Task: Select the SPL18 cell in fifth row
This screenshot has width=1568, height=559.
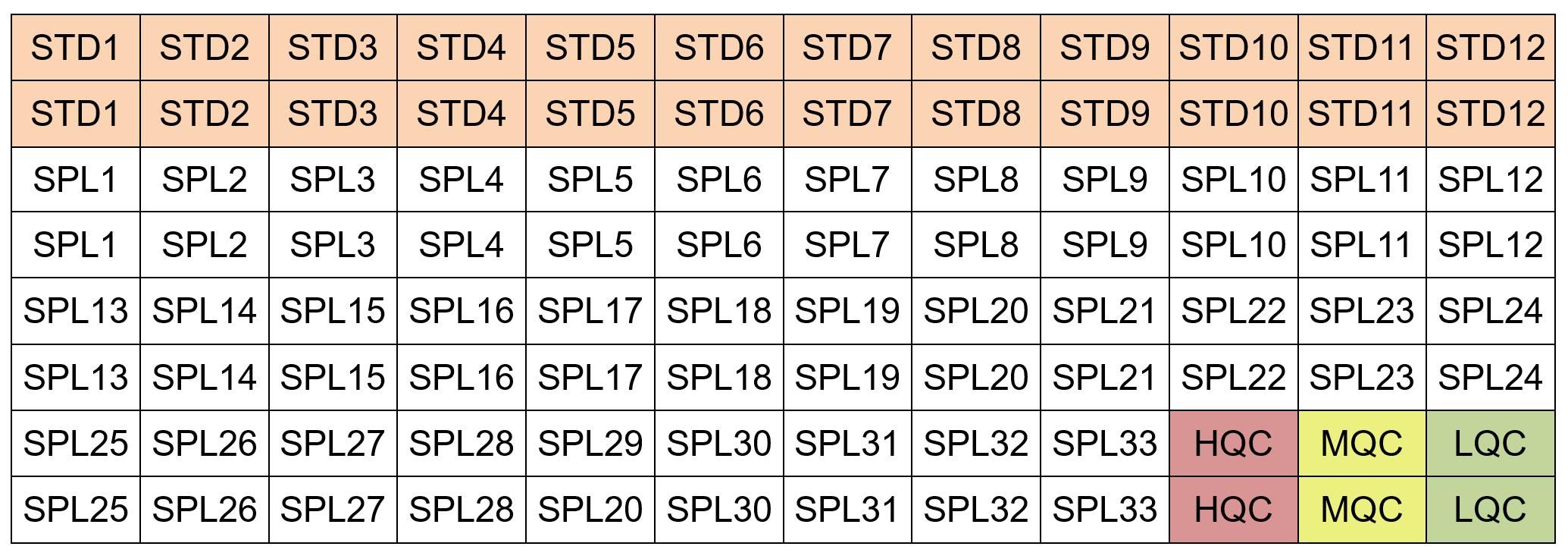Action: point(719,311)
